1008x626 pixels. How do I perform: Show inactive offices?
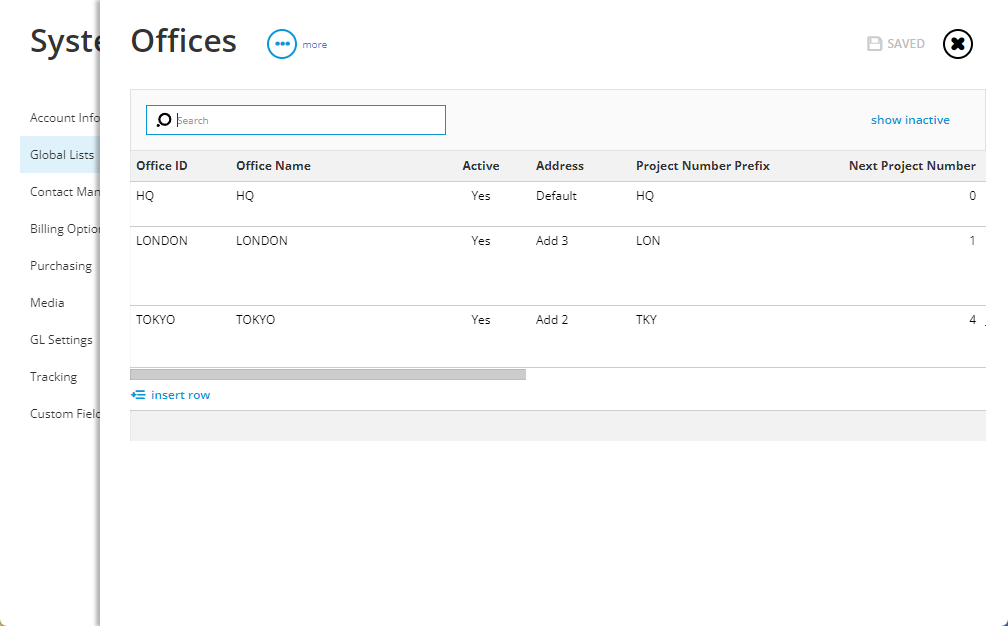pos(910,119)
